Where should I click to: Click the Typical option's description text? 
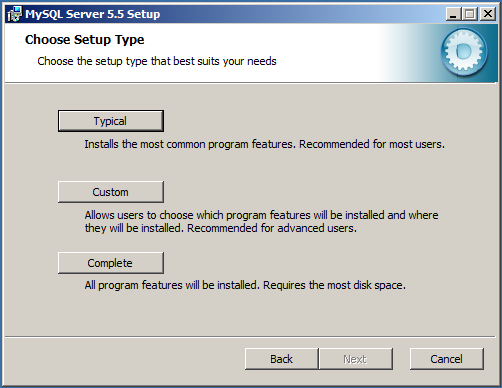coord(264,144)
